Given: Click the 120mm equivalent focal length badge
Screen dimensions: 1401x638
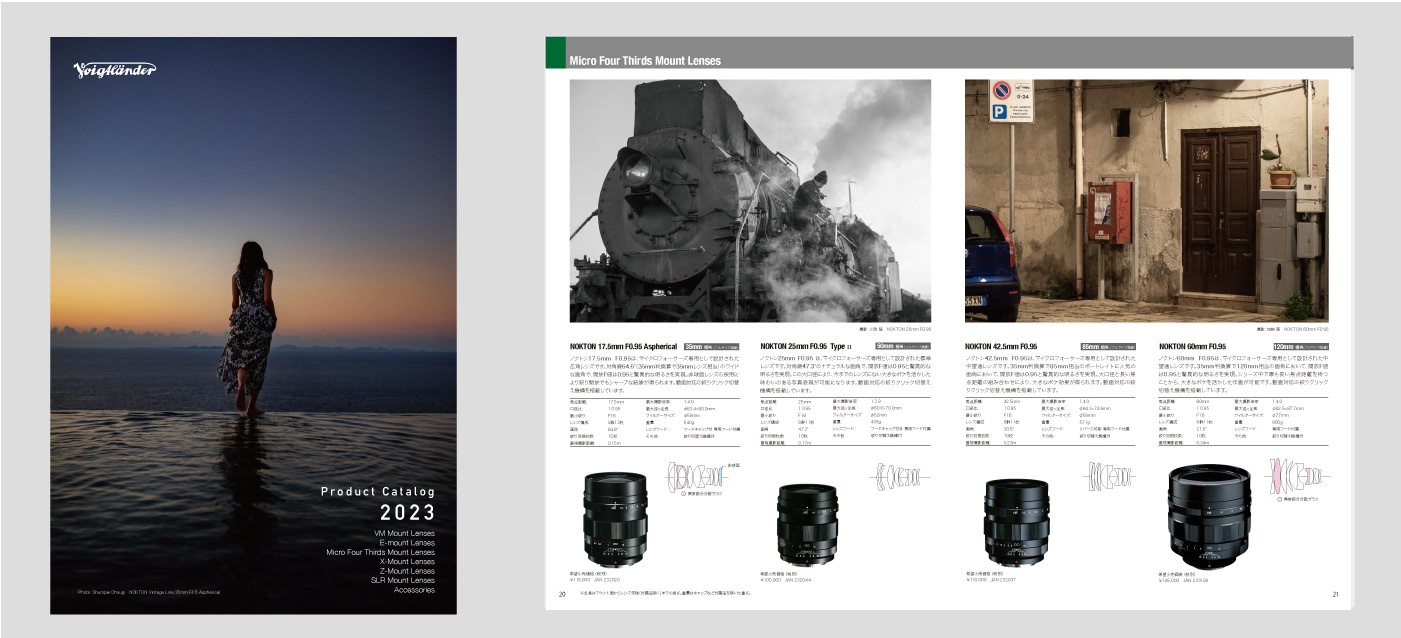Looking at the screenshot, I should click(x=1300, y=346).
